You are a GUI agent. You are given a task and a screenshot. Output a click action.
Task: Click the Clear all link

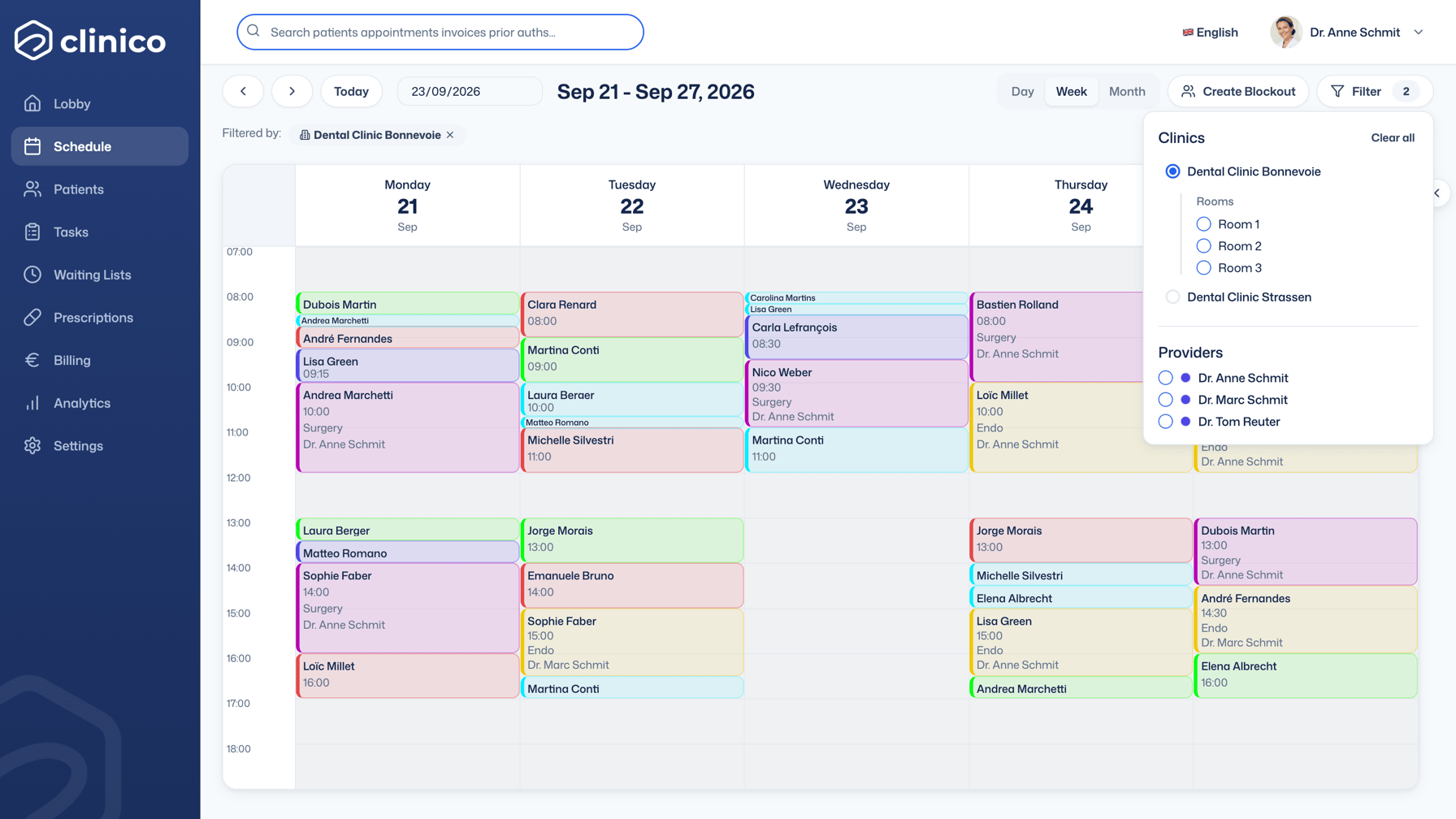point(1393,138)
